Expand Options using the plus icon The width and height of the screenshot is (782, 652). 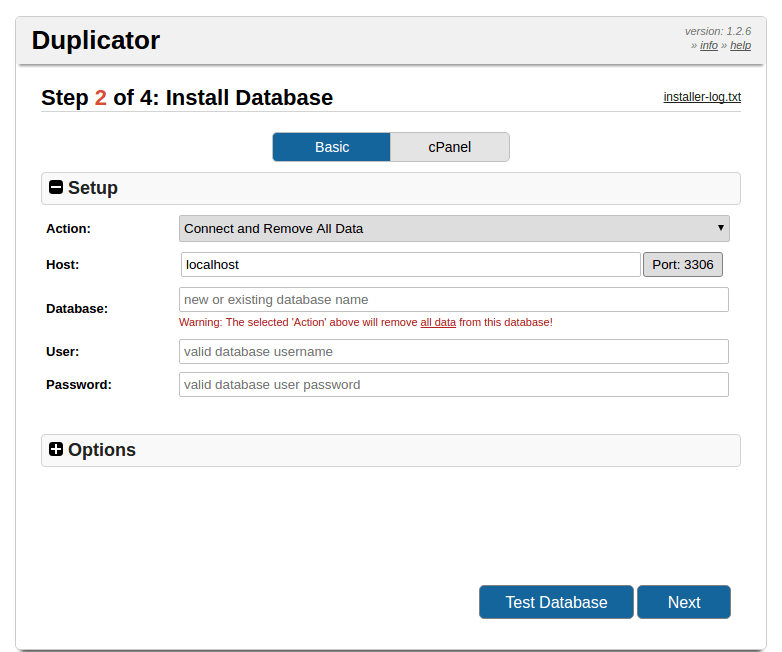pyautogui.click(x=56, y=450)
